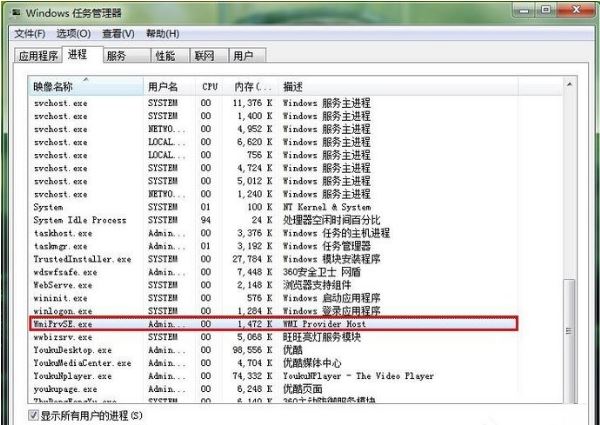Sort by the 用户名 column header
This screenshot has width=600, height=425.
(x=170, y=87)
